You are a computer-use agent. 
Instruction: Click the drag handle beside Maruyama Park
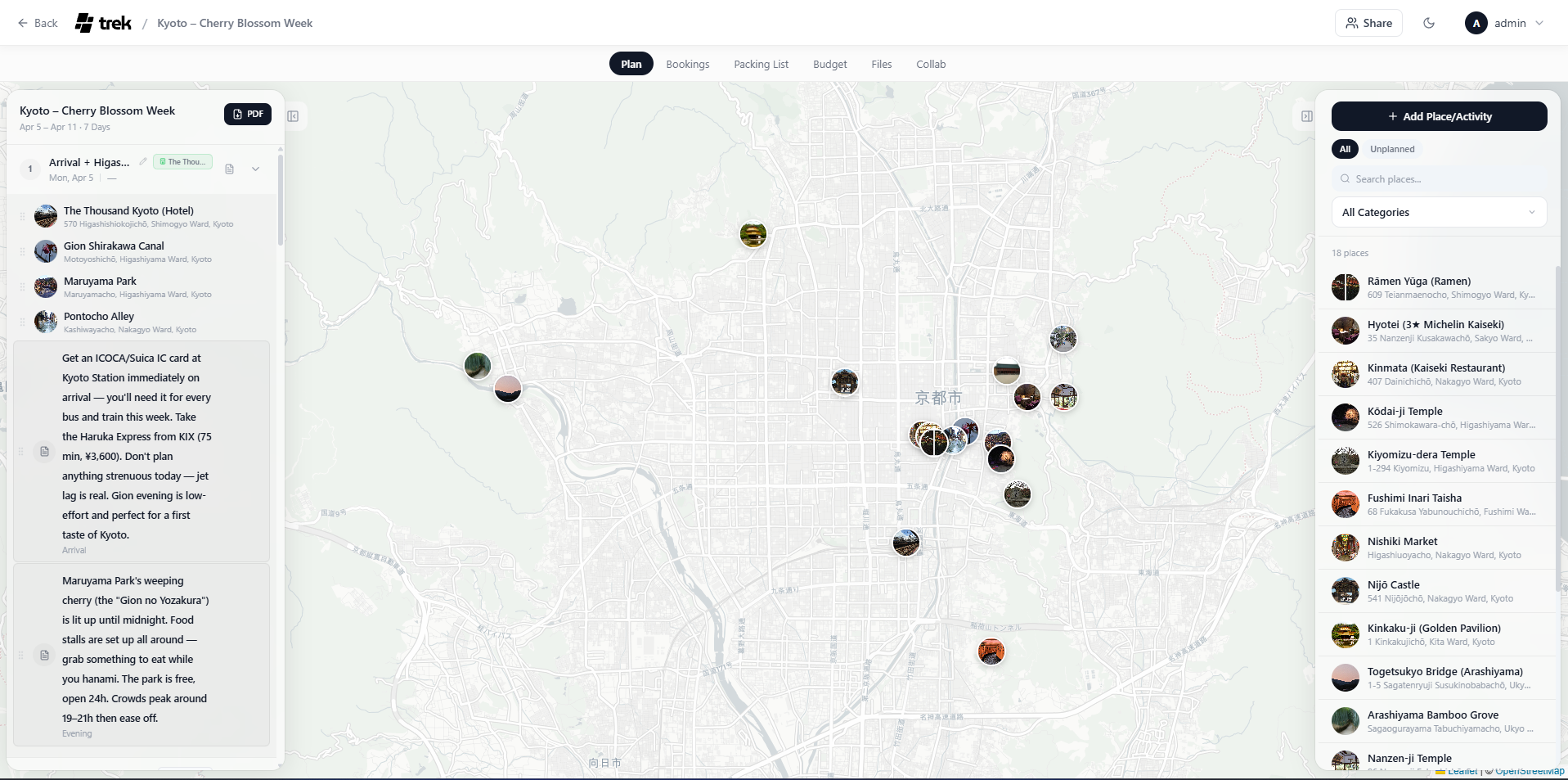coord(22,287)
